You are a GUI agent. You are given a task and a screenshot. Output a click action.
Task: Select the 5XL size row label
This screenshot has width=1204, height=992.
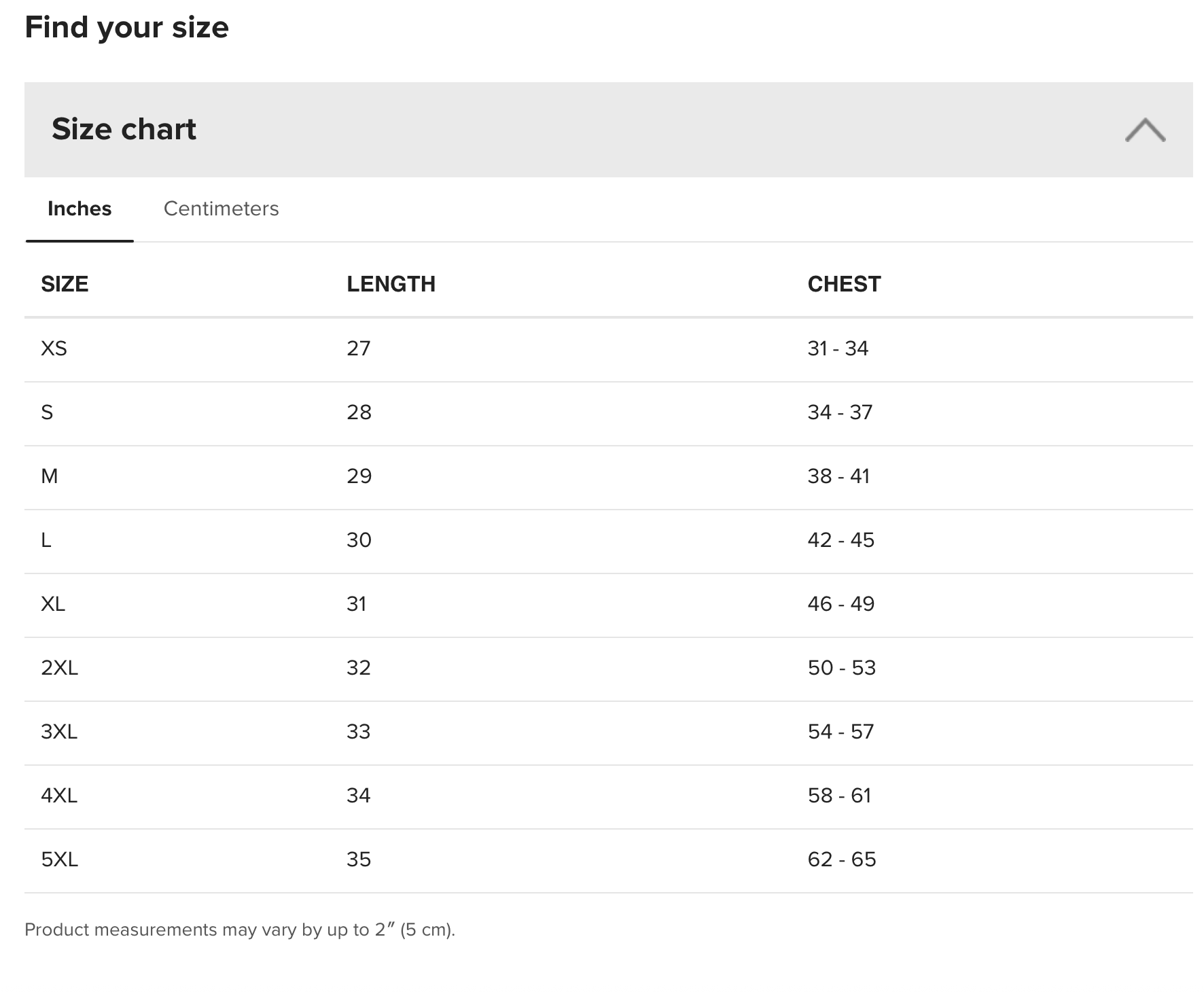[59, 860]
